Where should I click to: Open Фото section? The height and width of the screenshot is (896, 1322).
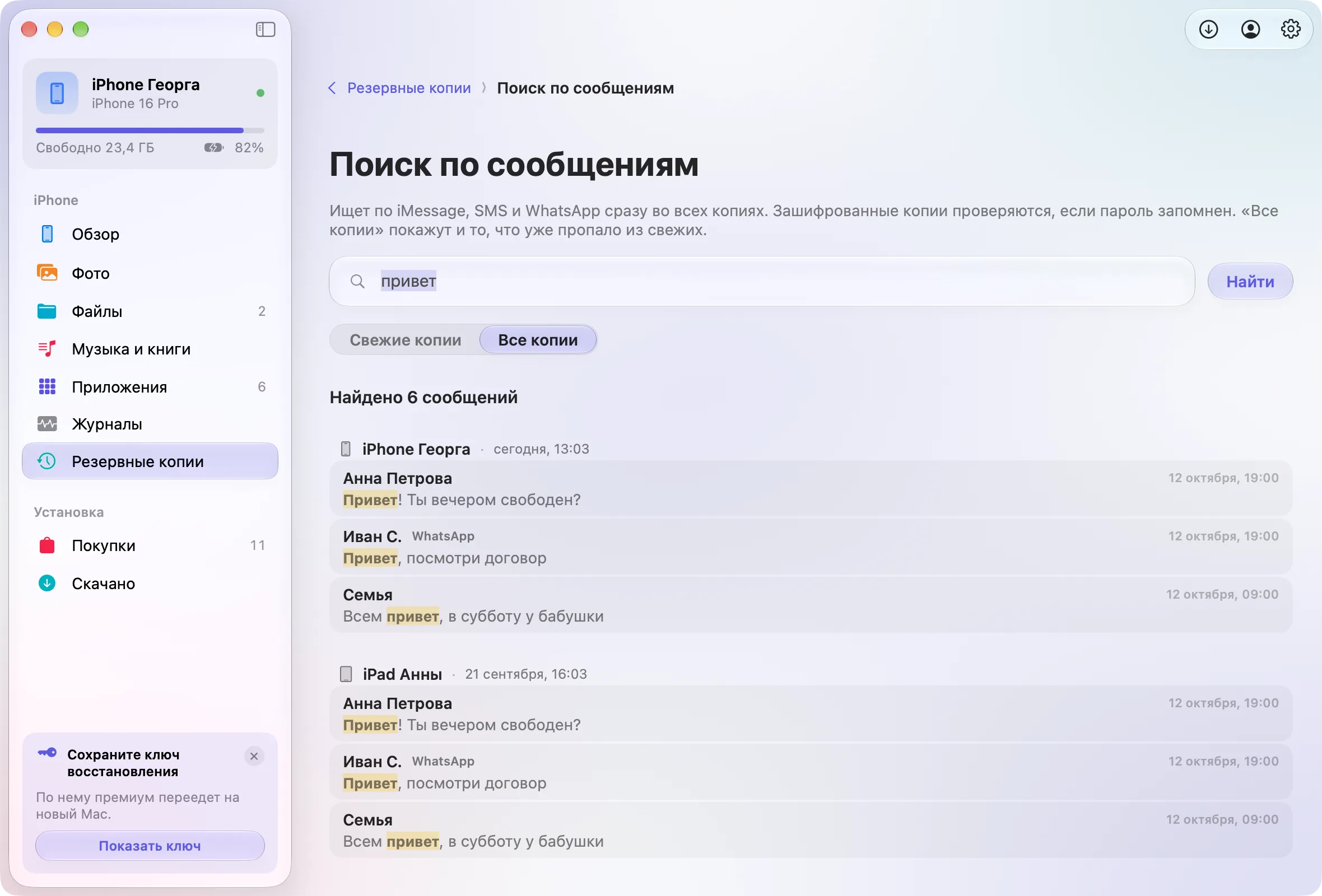point(150,273)
